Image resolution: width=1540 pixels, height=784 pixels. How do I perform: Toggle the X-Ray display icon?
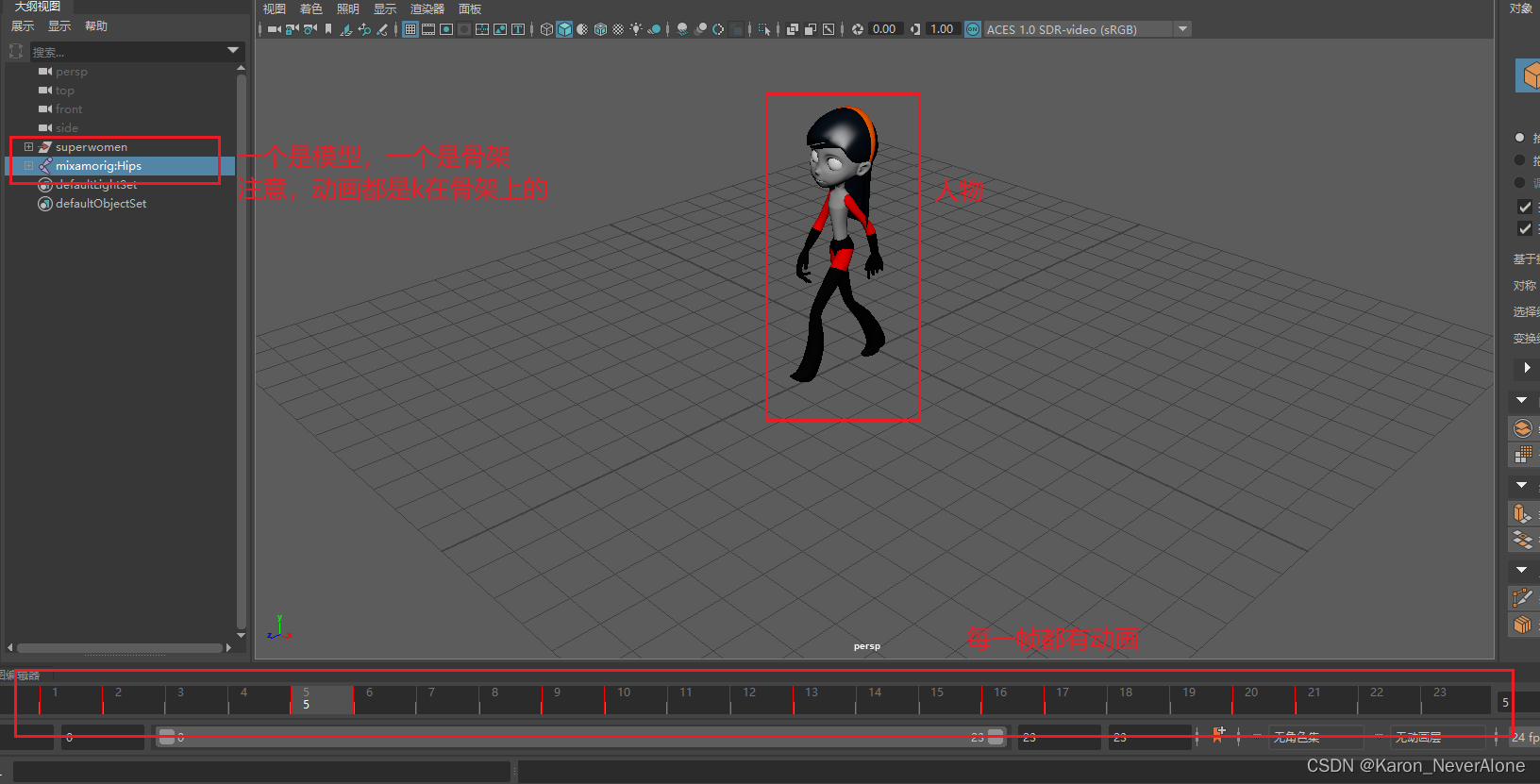[x=793, y=29]
